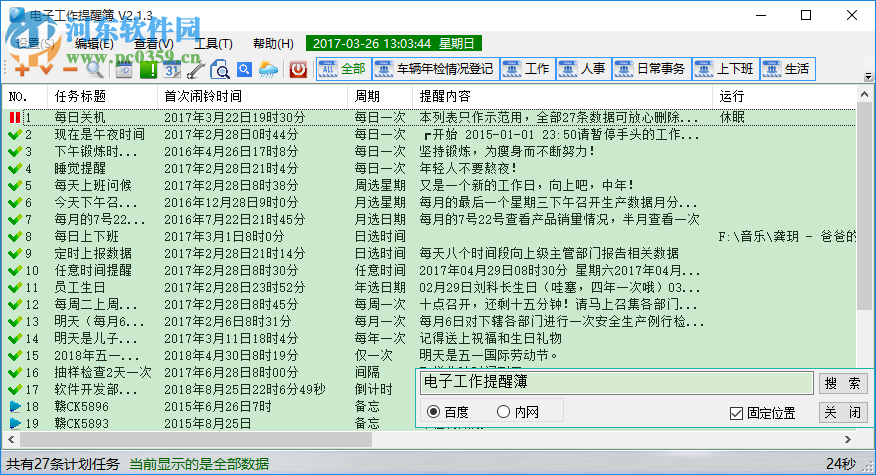Click status text 共有27条计划任务
The image size is (876, 475).
[63, 464]
